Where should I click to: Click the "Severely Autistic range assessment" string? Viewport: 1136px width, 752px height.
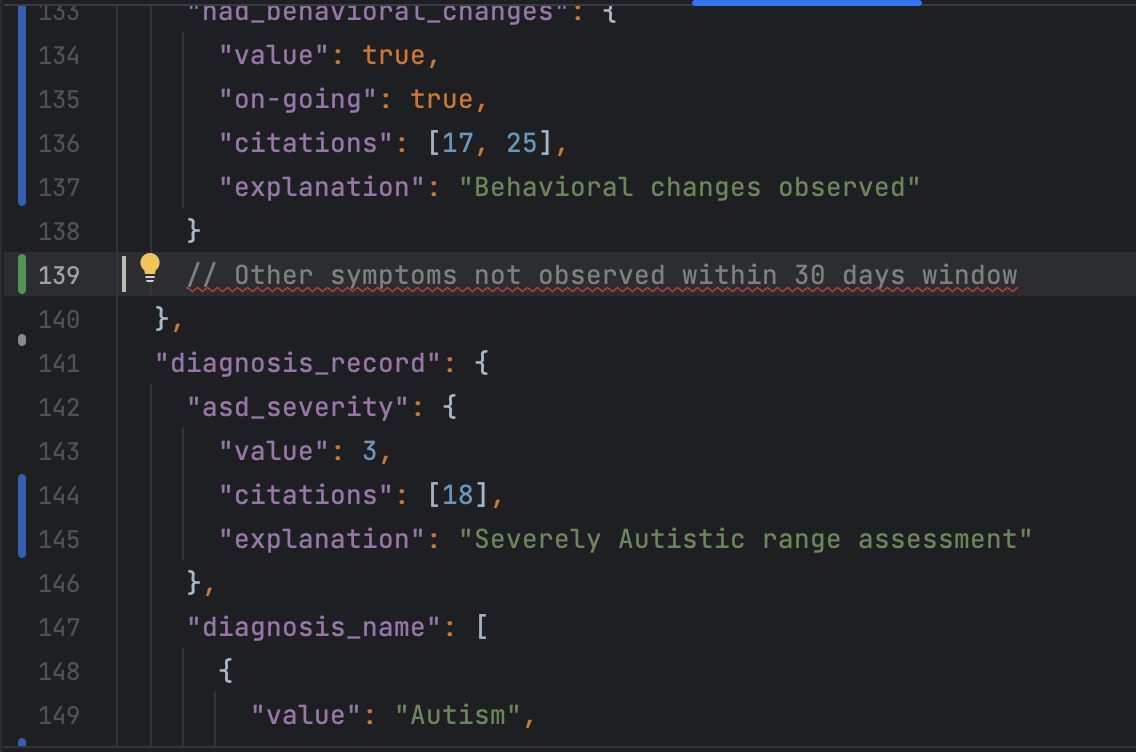pos(745,539)
